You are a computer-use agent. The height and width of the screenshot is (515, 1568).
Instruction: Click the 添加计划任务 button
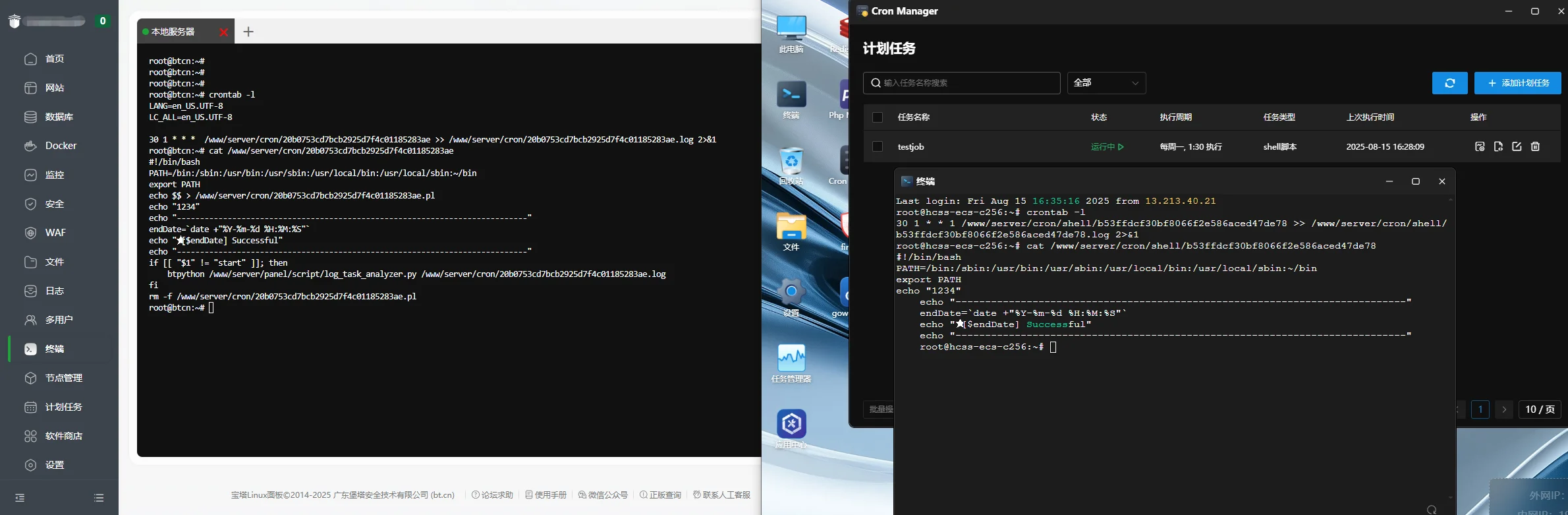click(x=1517, y=83)
